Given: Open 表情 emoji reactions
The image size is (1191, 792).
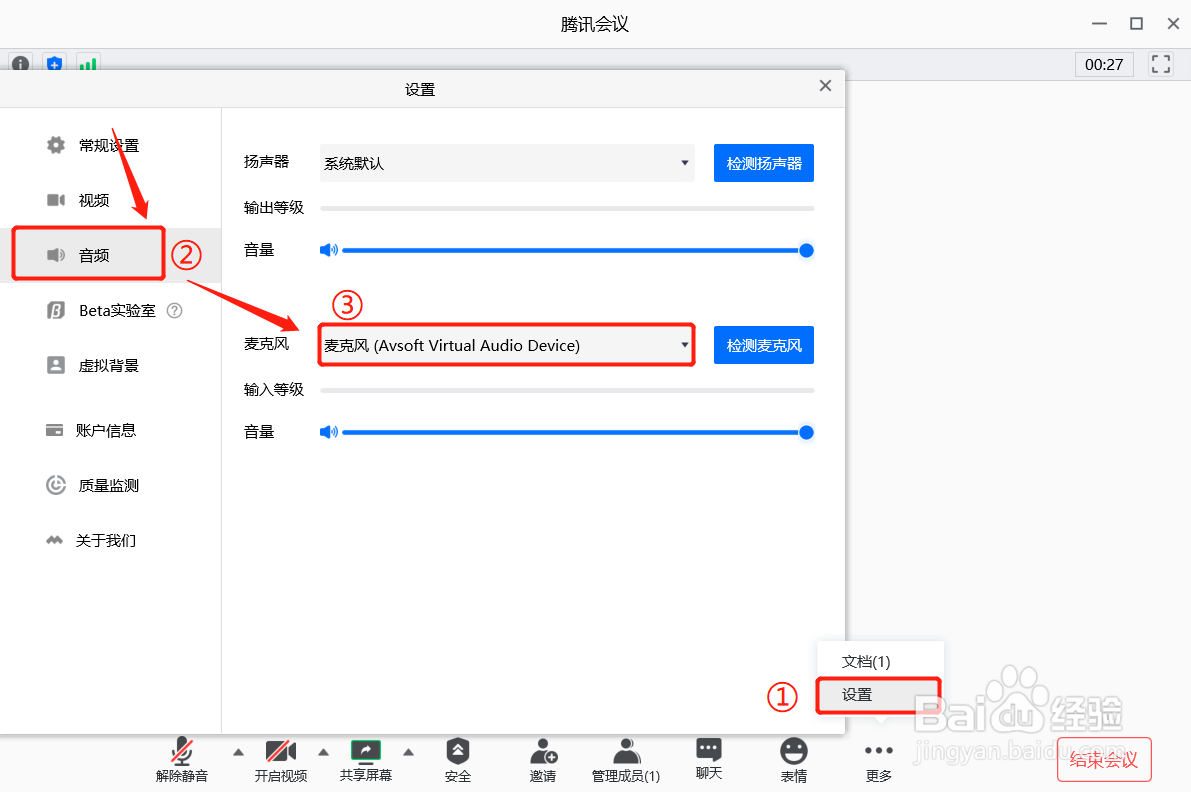Looking at the screenshot, I should 794,759.
